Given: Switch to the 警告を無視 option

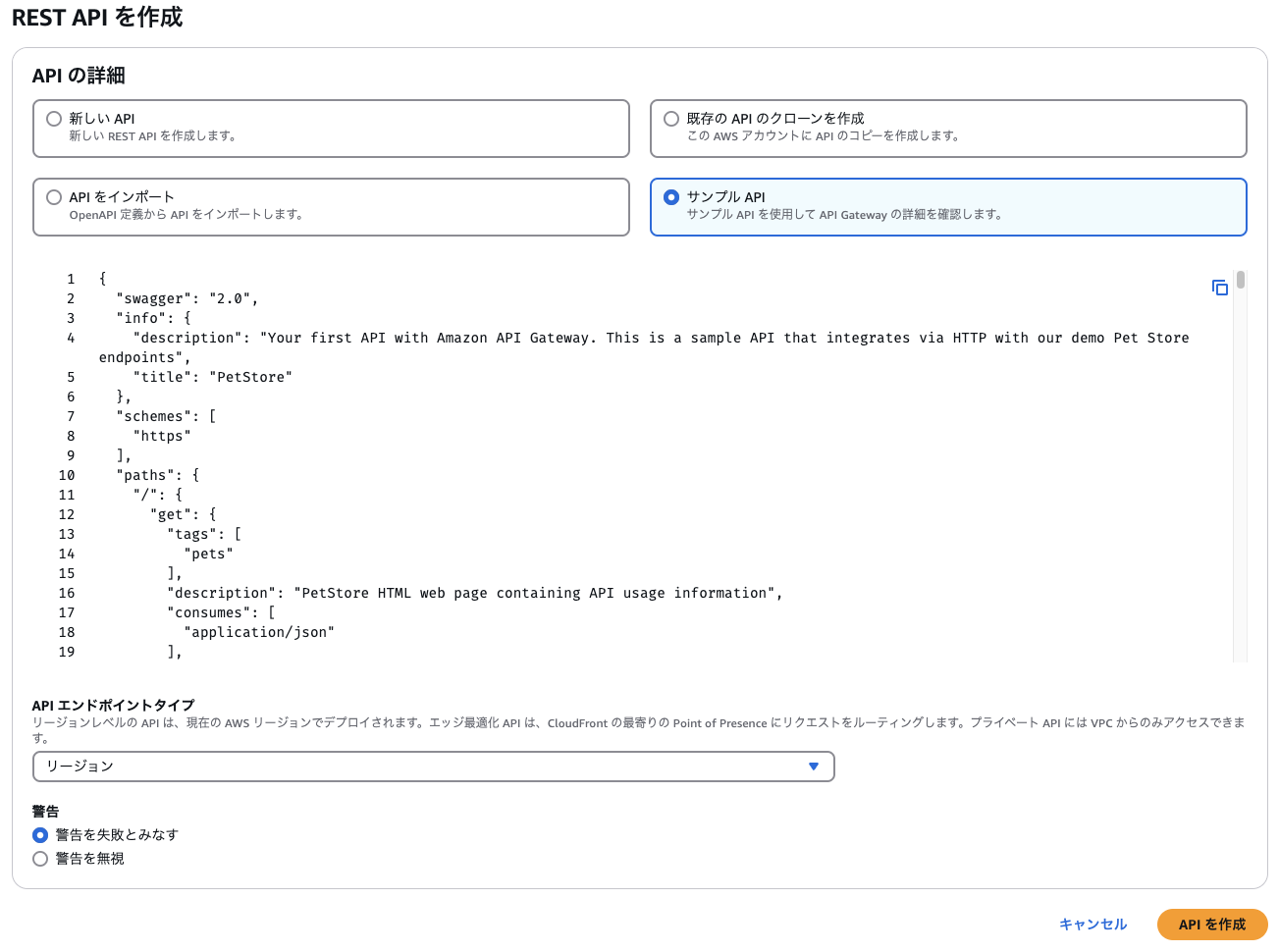Looking at the screenshot, I should tap(39, 858).
